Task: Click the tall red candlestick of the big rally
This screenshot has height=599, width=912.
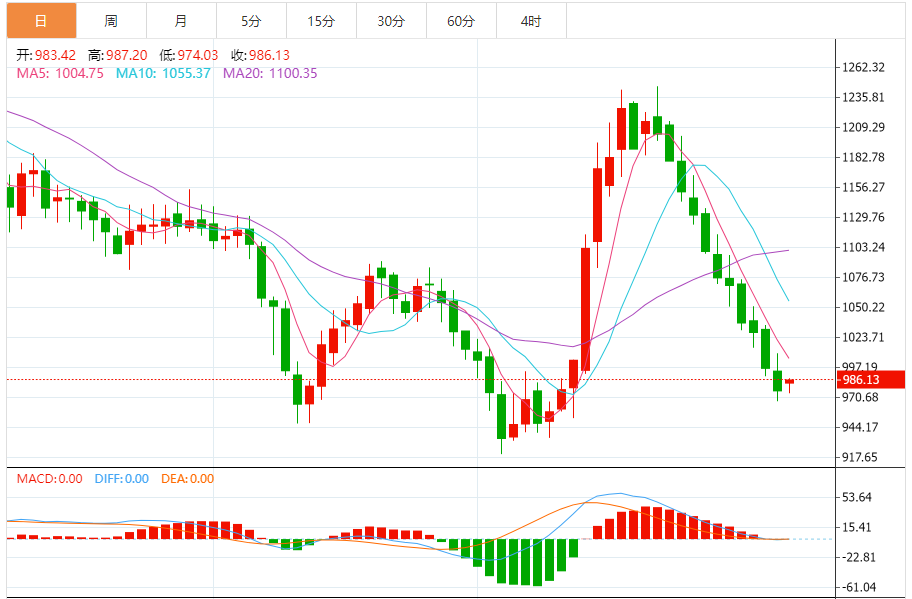Action: [585, 309]
